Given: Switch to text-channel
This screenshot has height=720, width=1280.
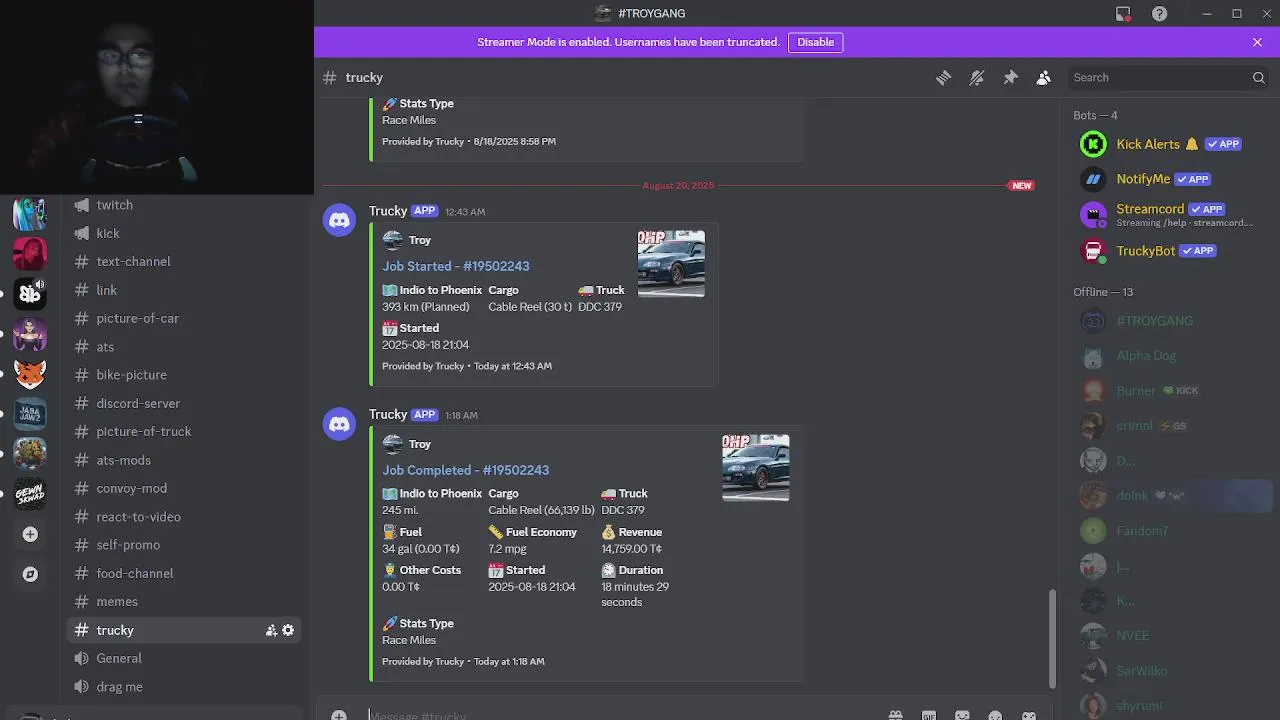Looking at the screenshot, I should pyautogui.click(x=183, y=261).
